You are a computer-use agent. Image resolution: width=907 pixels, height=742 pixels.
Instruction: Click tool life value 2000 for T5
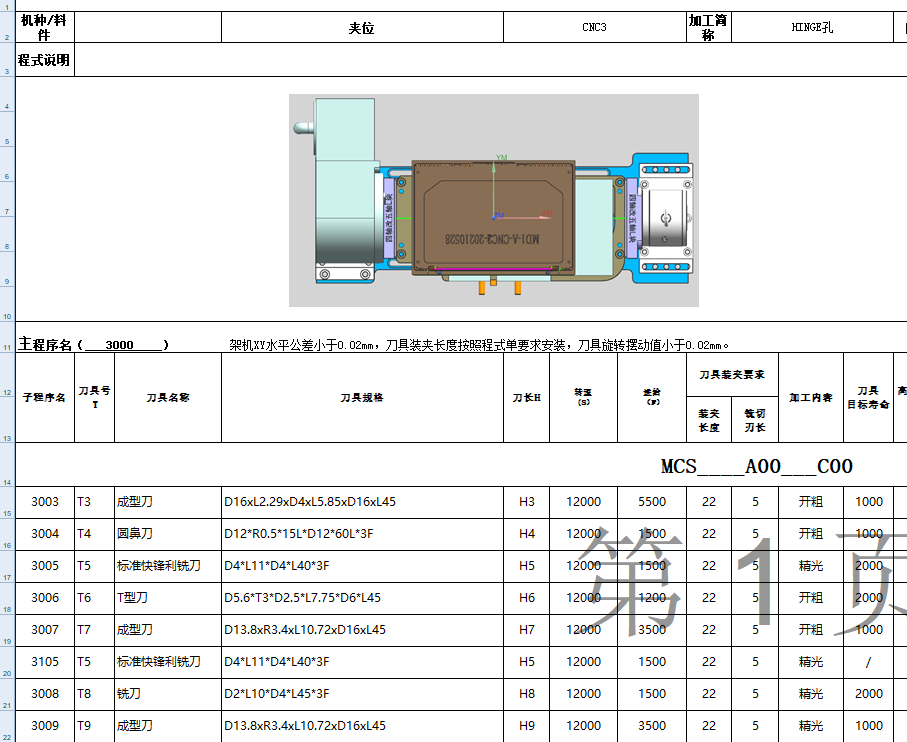pyautogui.click(x=868, y=566)
